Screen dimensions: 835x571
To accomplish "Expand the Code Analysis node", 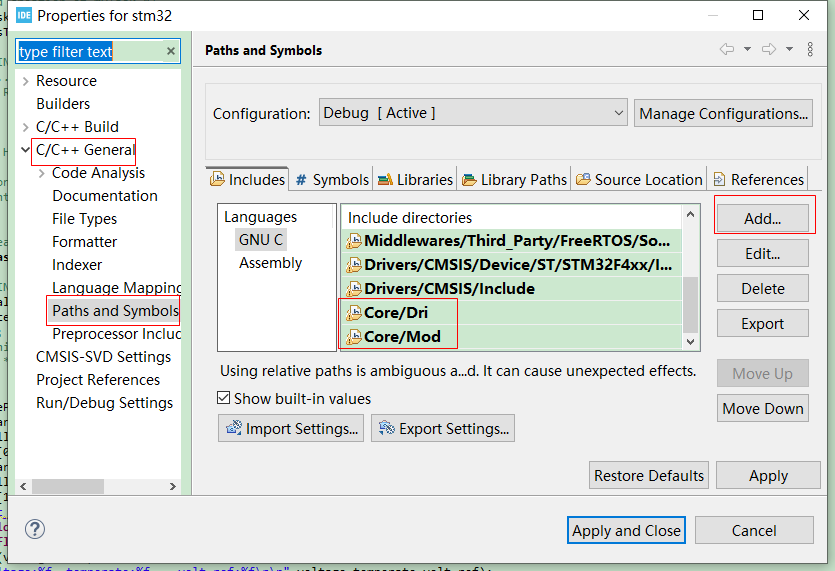I will tap(42, 173).
